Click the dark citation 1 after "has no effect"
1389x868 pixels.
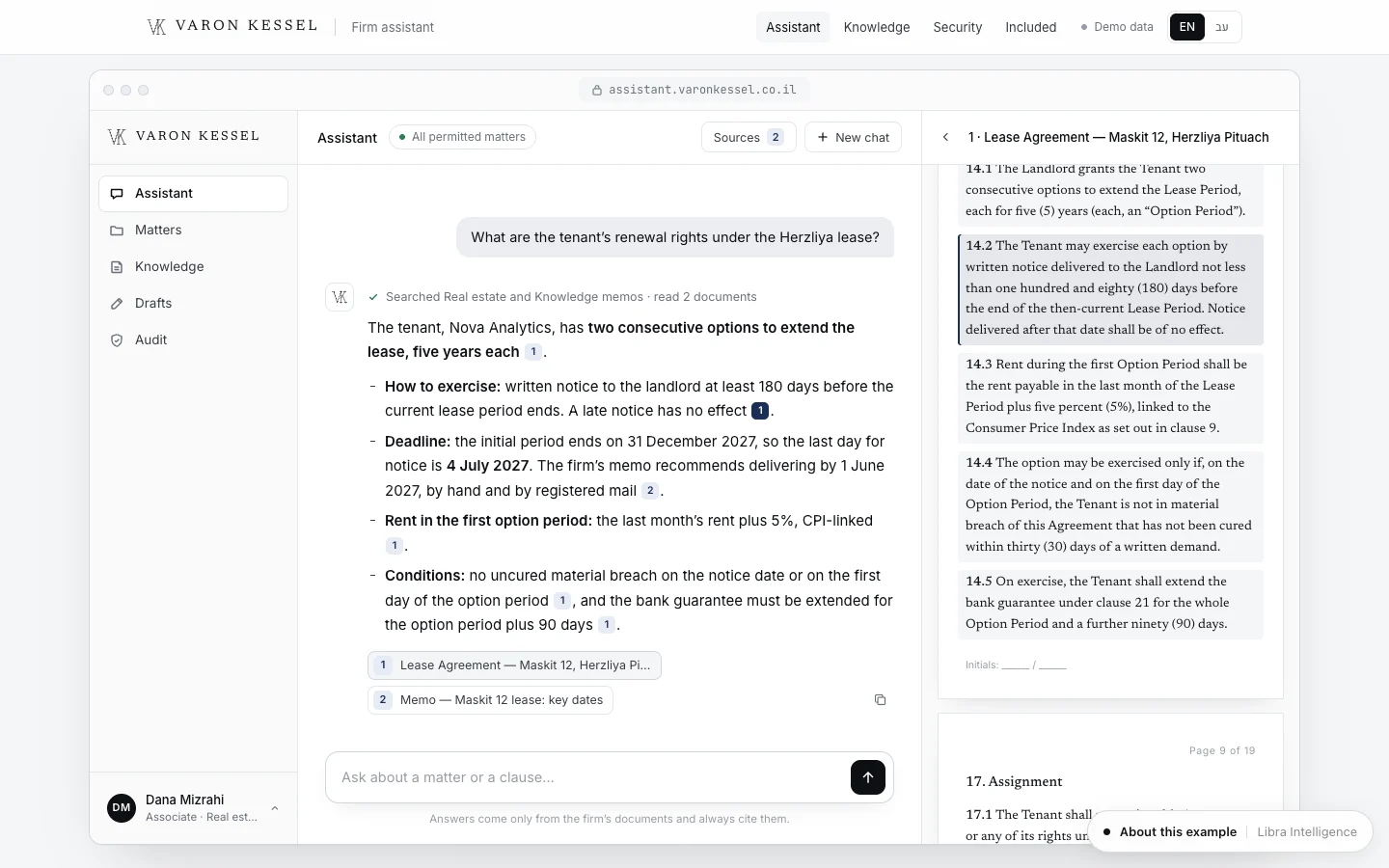[760, 411]
